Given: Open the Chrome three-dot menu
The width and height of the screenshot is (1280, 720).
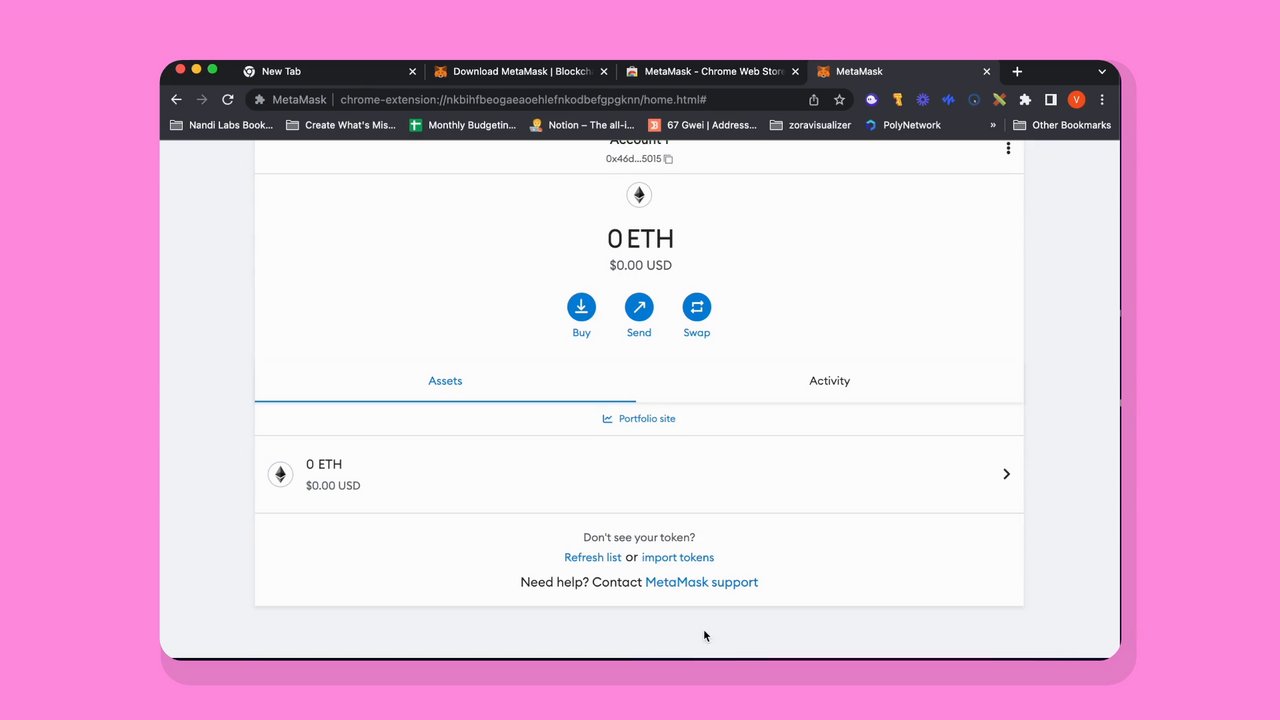Looking at the screenshot, I should pyautogui.click(x=1102, y=99).
